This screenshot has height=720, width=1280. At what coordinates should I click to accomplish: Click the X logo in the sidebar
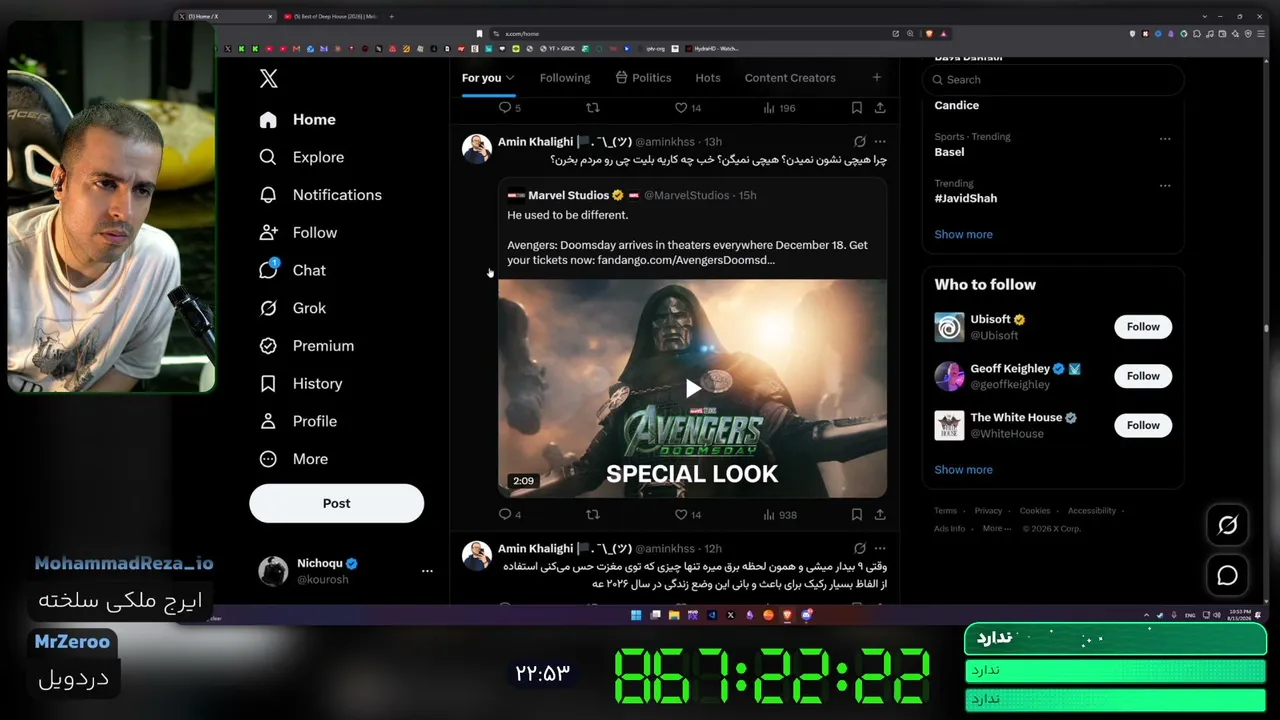(268, 79)
